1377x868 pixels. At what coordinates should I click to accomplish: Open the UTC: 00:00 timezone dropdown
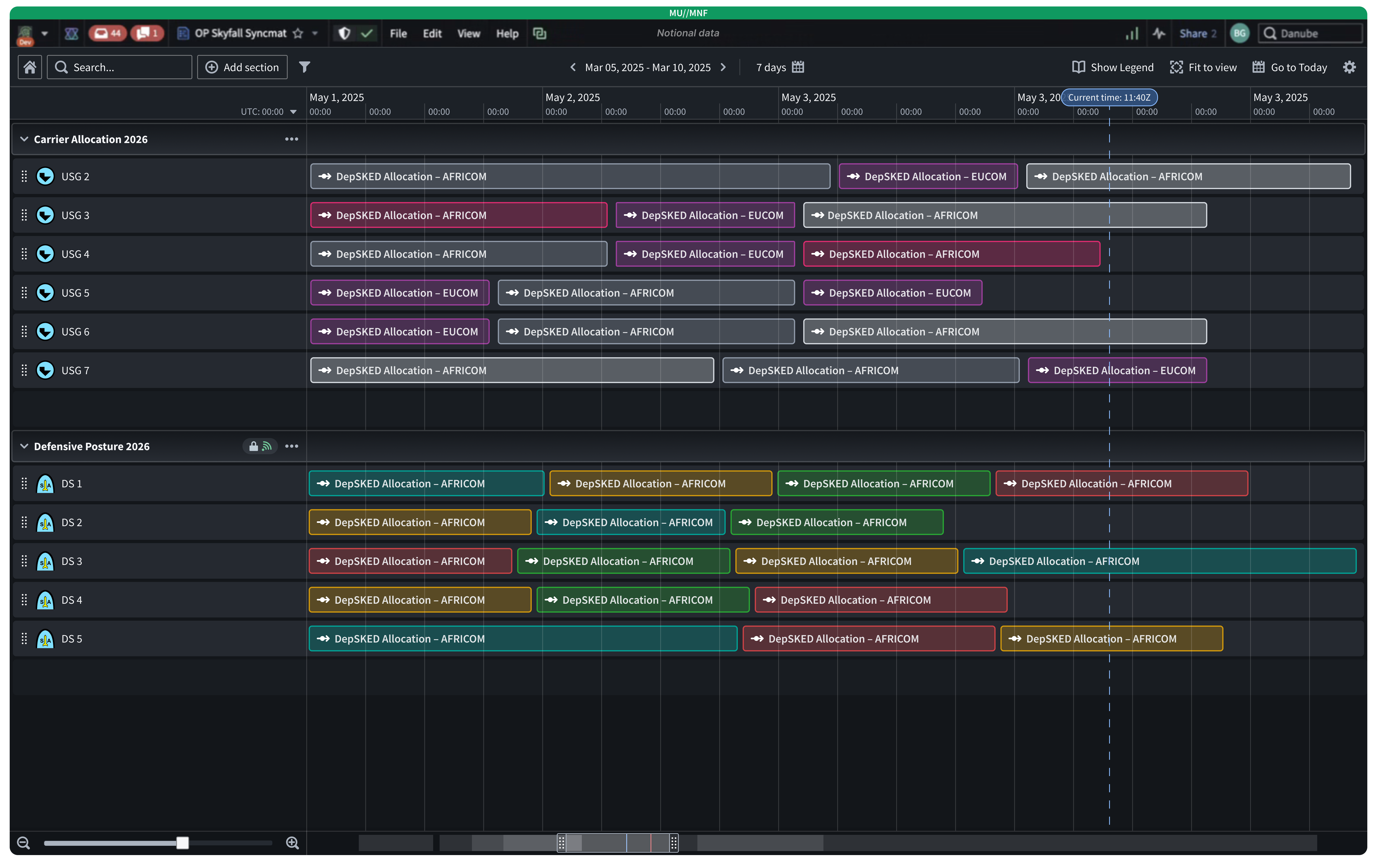click(x=269, y=112)
